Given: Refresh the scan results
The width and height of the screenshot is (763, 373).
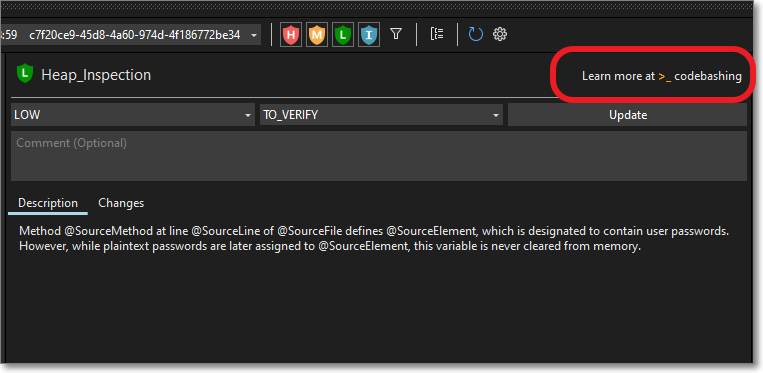Looking at the screenshot, I should (x=475, y=34).
